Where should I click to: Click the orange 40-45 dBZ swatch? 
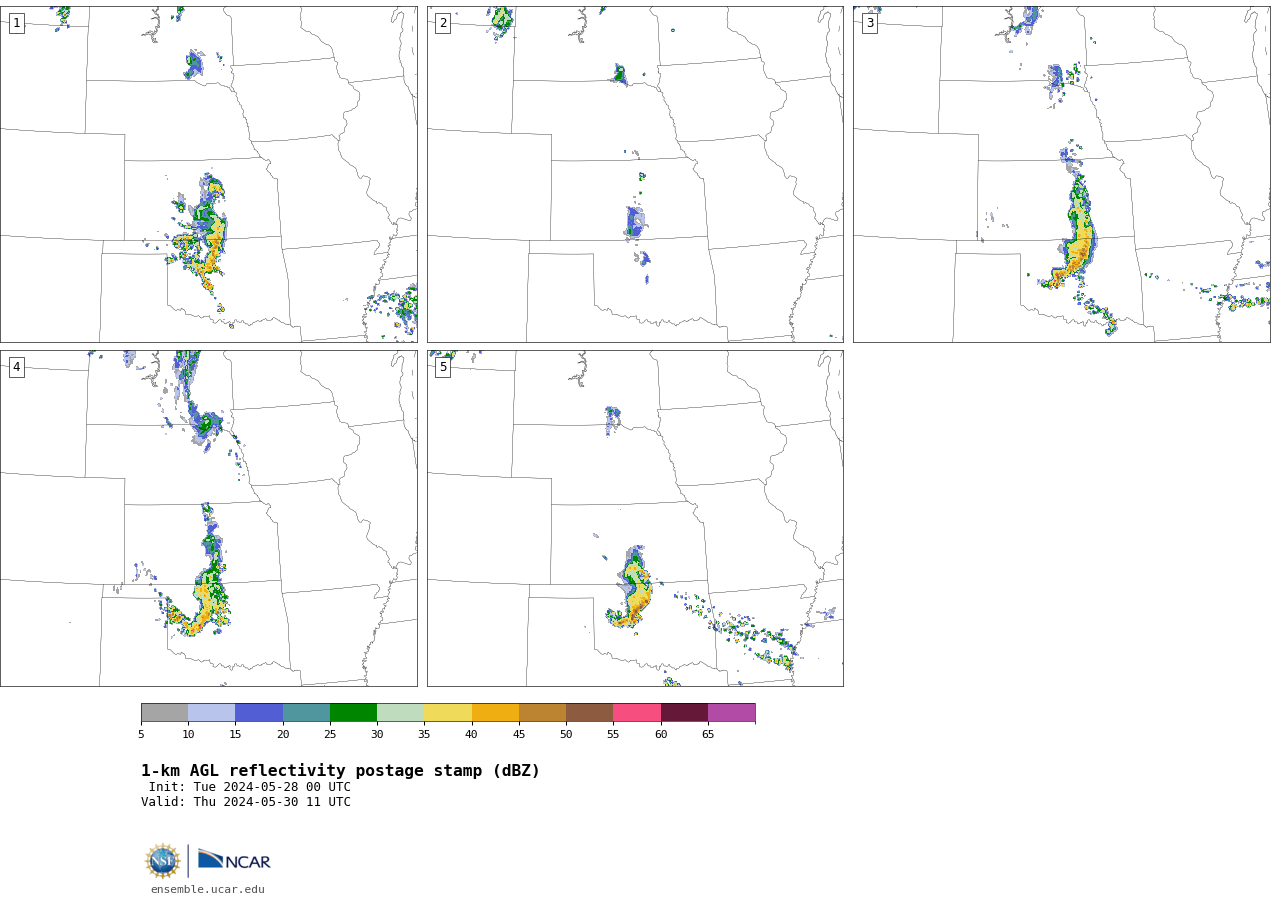[495, 713]
